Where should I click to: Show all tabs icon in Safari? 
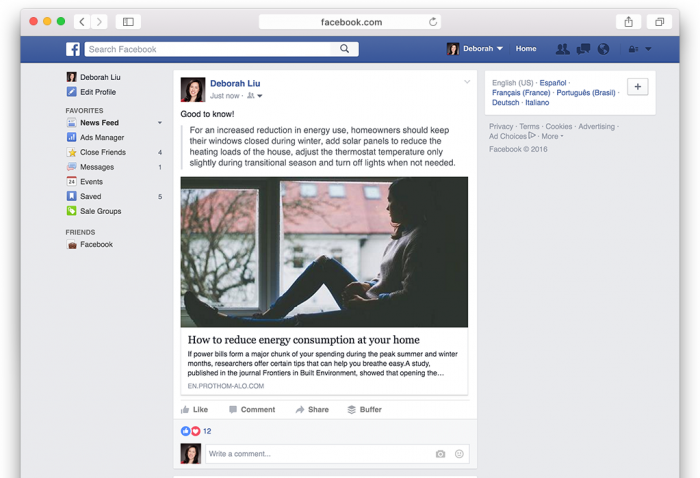(x=659, y=22)
